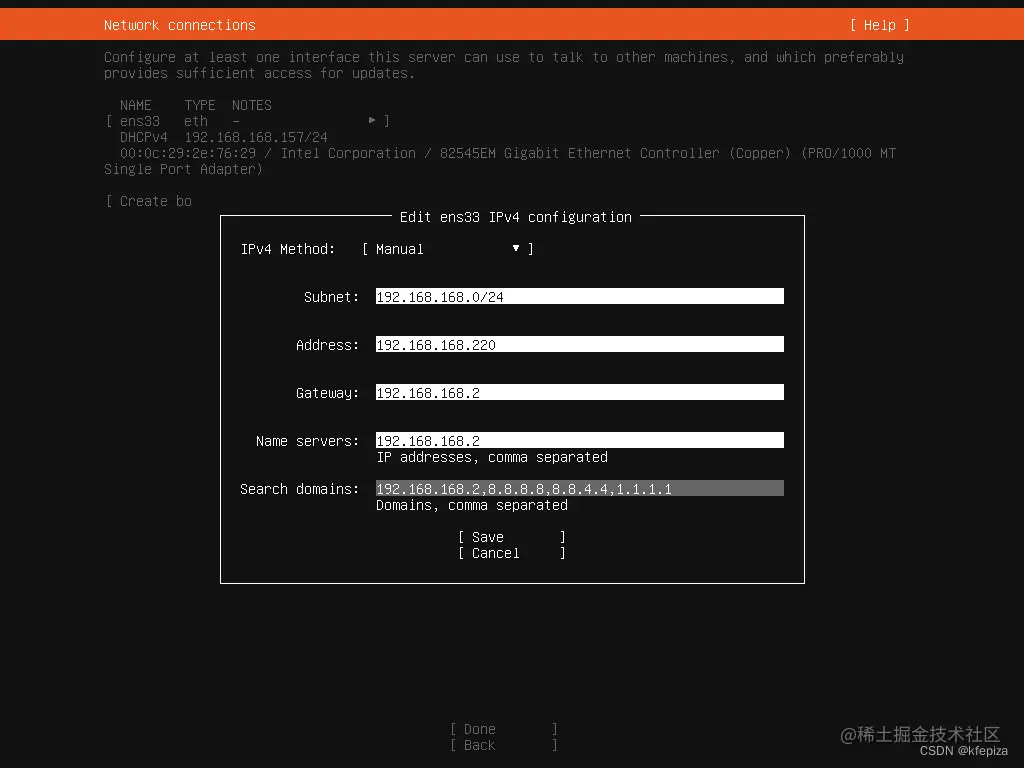Click the Subnet input field
The width and height of the screenshot is (1024, 768).
tap(579, 296)
